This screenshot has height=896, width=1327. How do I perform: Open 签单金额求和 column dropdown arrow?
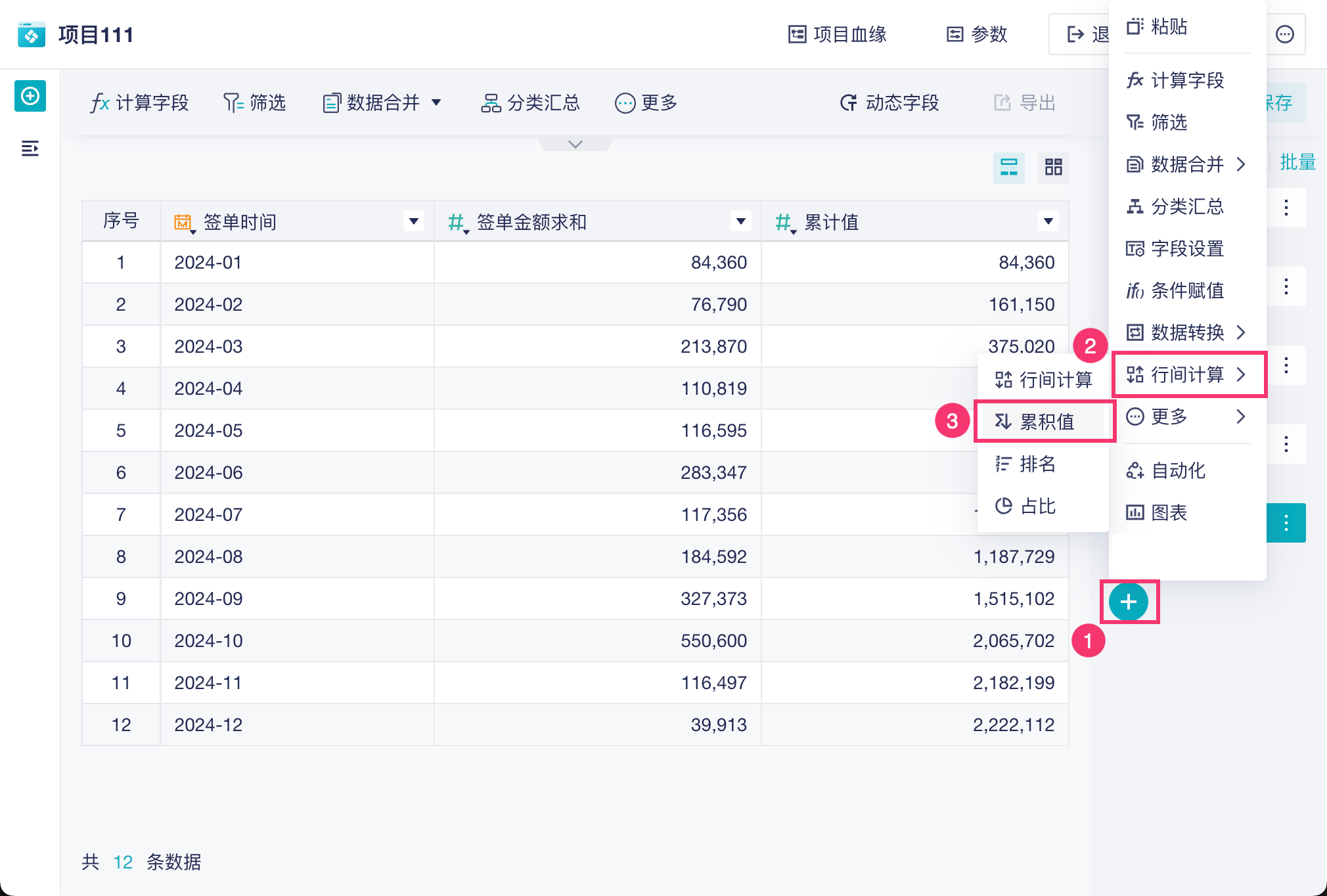(740, 221)
